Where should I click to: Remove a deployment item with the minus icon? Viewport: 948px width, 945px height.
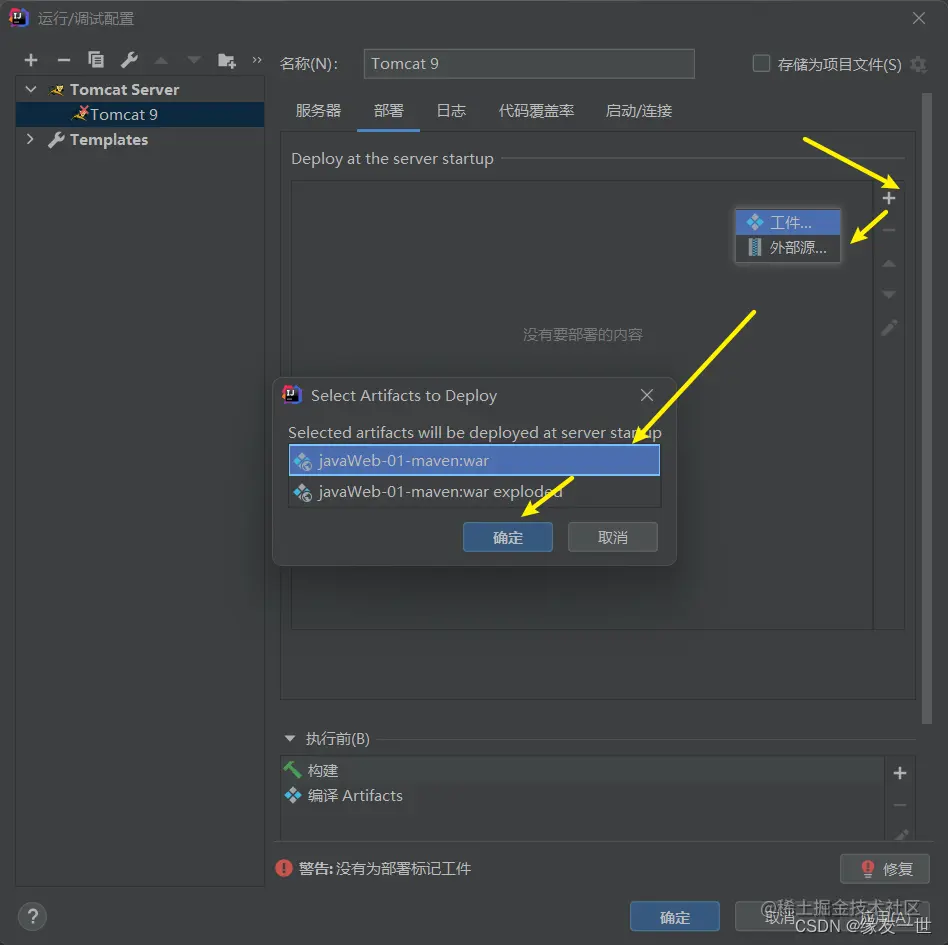coord(889,230)
